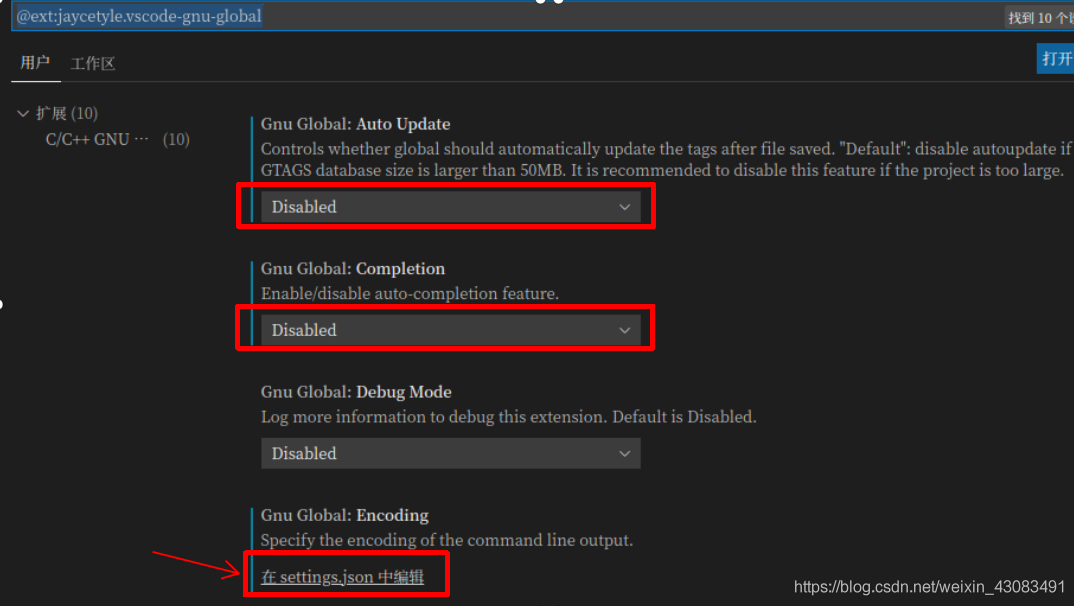Click the settings search box with @ext:jaycetyle.vscode-gnu-global

click(x=542, y=16)
